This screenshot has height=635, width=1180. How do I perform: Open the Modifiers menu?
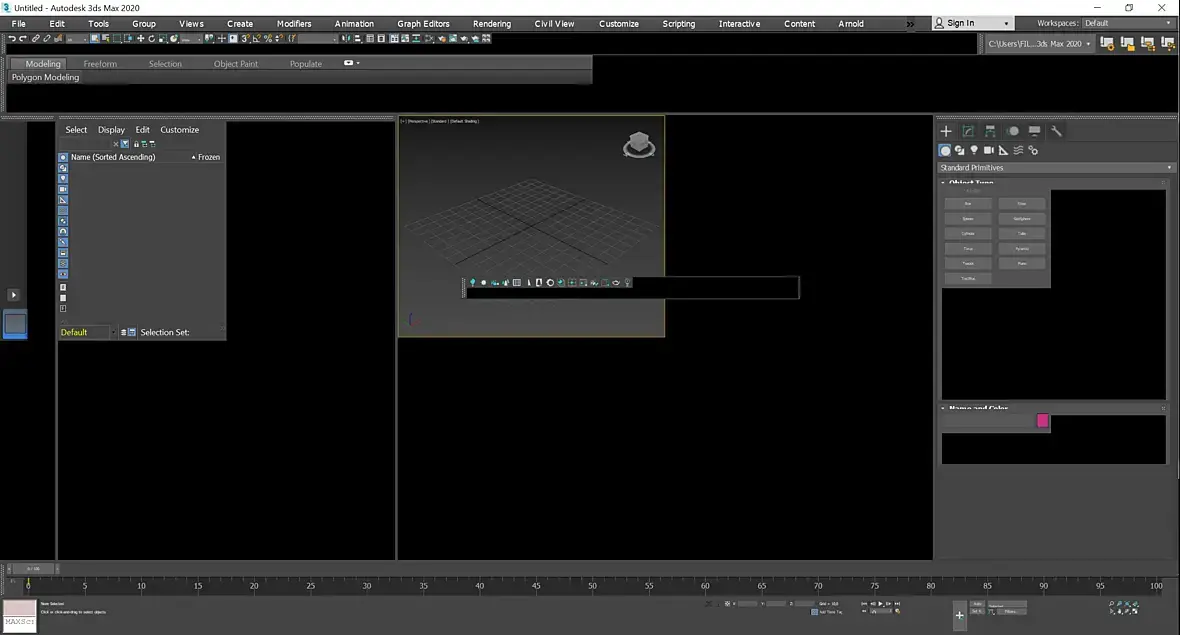coord(294,24)
